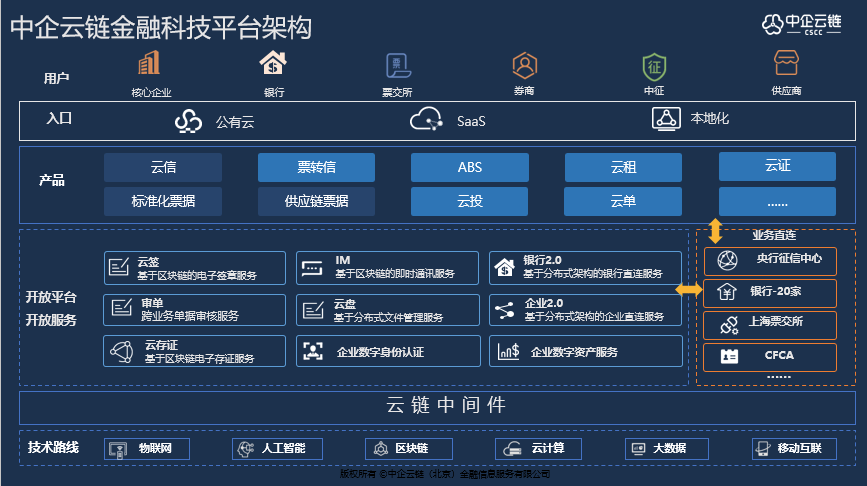Open the 云租 product tile
867x486 pixels.
coord(623,167)
